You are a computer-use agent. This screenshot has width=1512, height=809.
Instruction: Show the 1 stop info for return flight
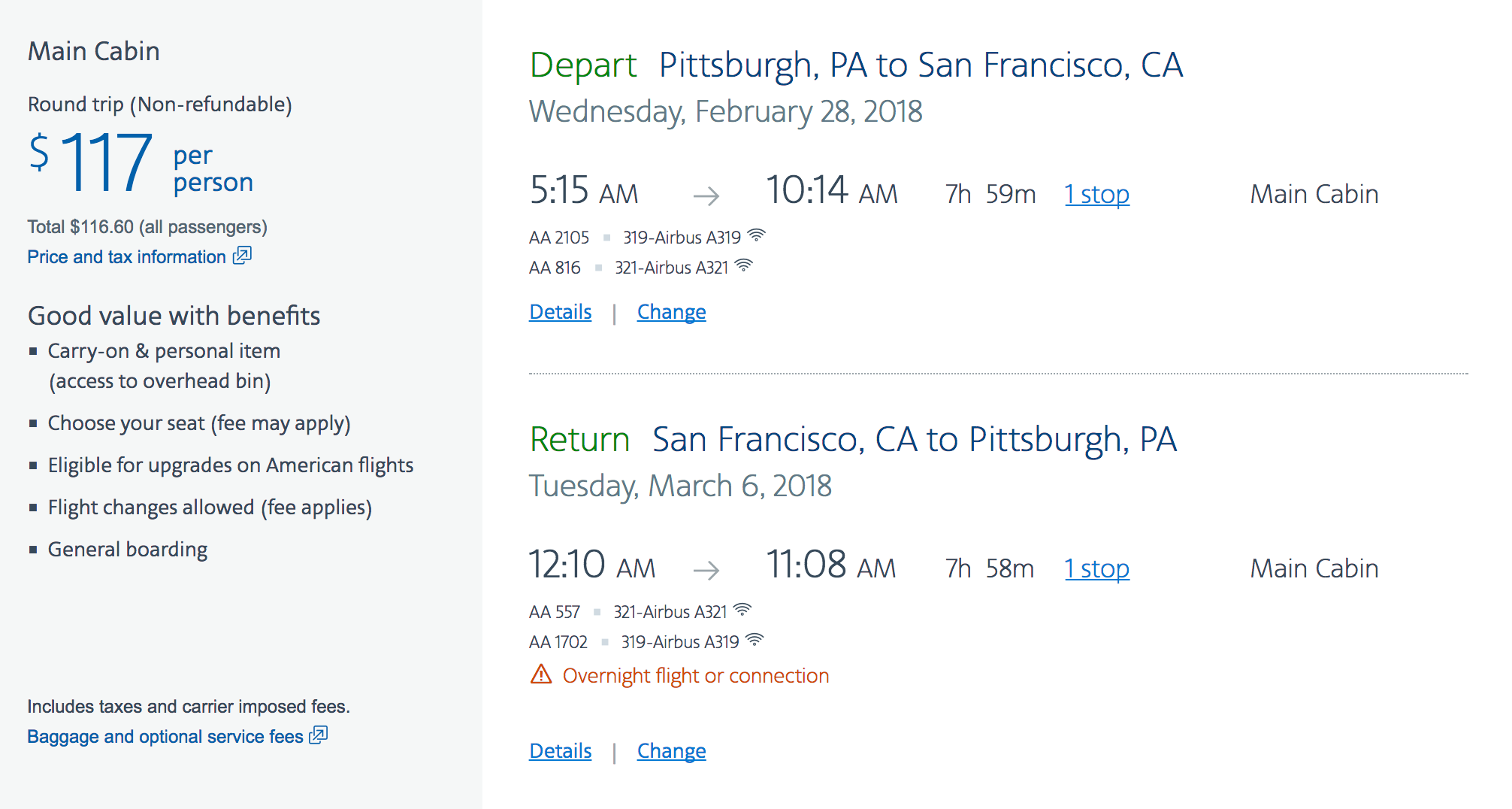click(x=1096, y=569)
